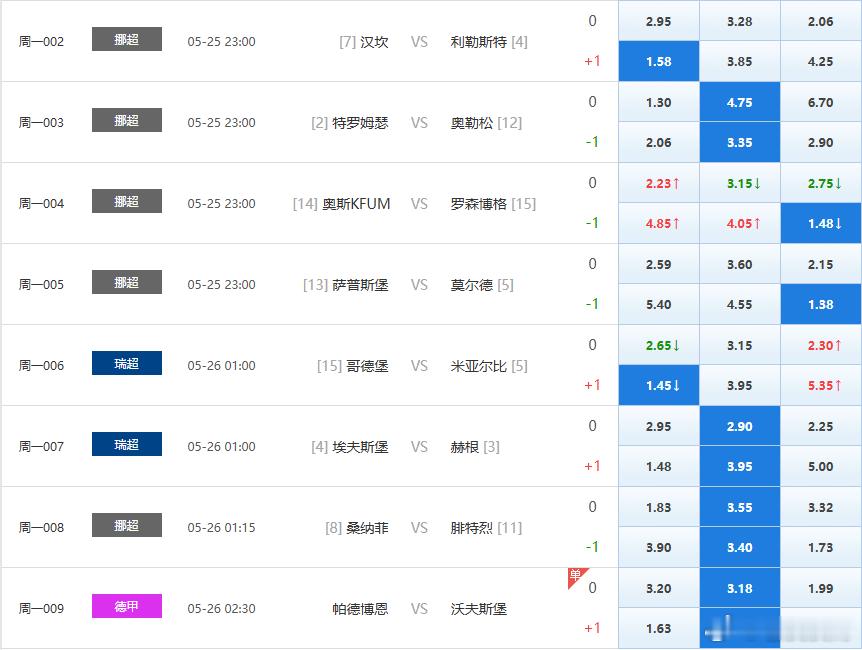Deselect highlighted odds 1.58 in 周一002

tap(659, 61)
